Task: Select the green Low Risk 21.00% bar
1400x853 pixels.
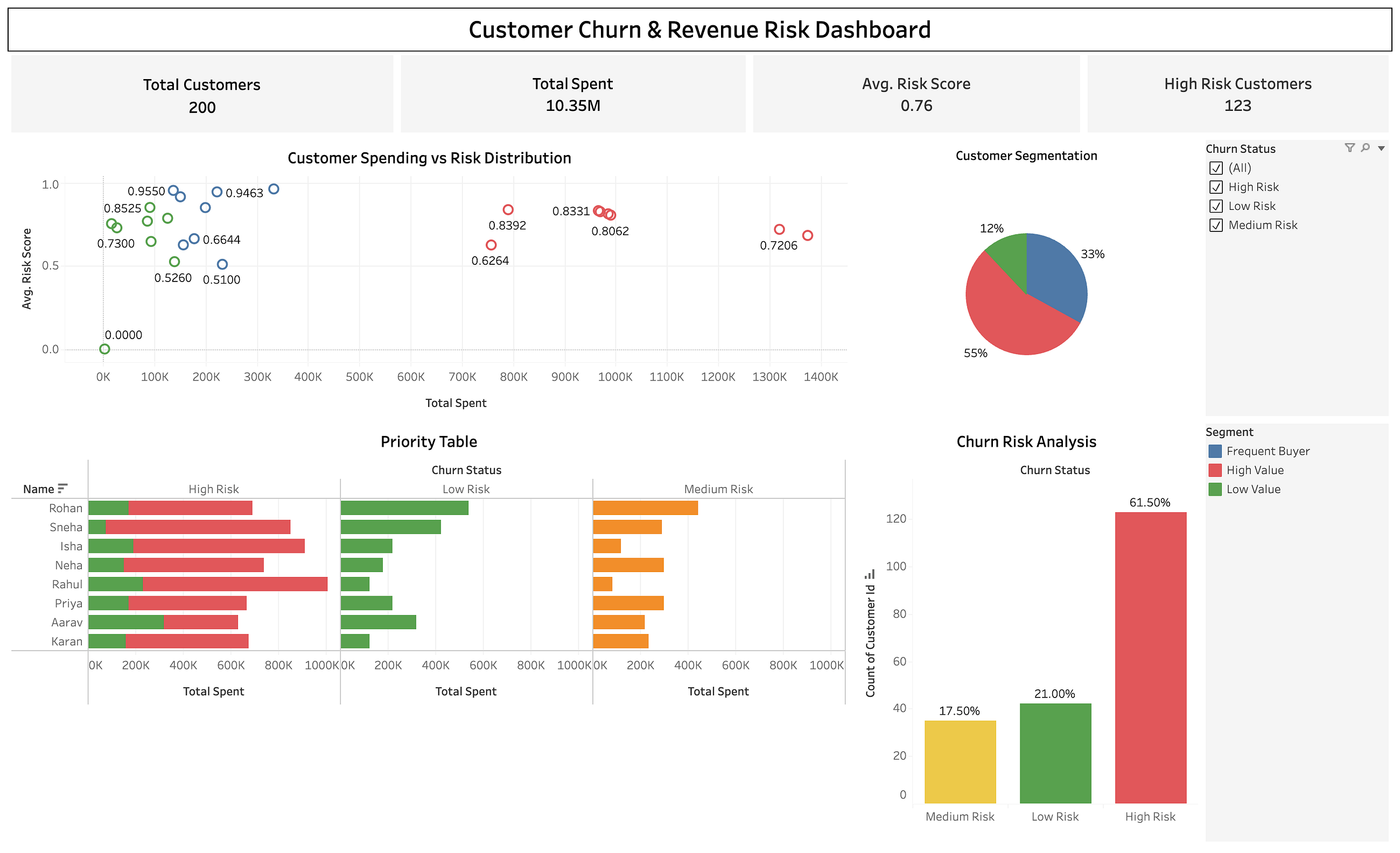Action: [1055, 753]
